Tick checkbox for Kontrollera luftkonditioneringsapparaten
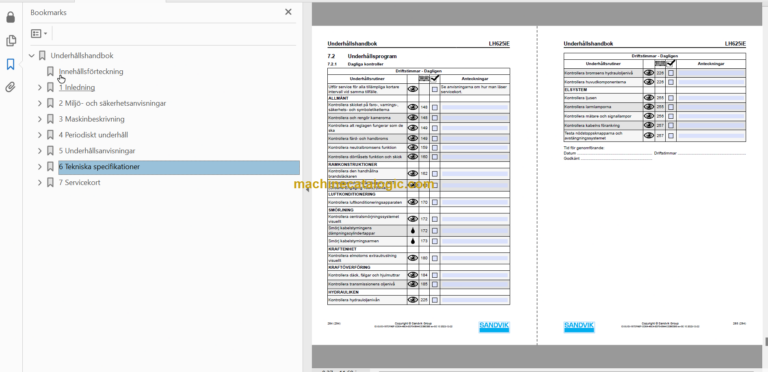The height and width of the screenshot is (372, 768). pyautogui.click(x=435, y=202)
